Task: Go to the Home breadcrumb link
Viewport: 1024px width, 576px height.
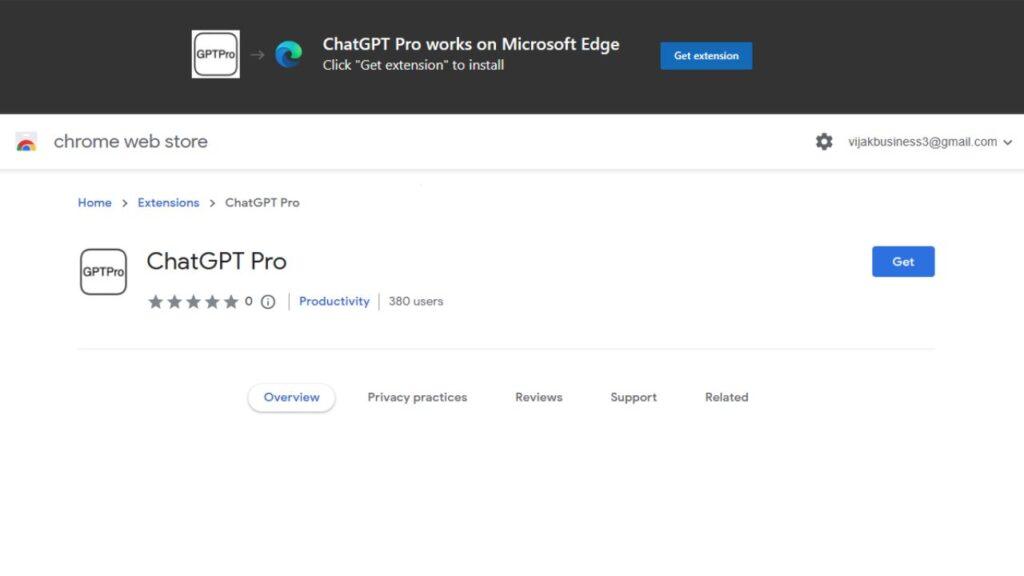Action: pos(95,202)
